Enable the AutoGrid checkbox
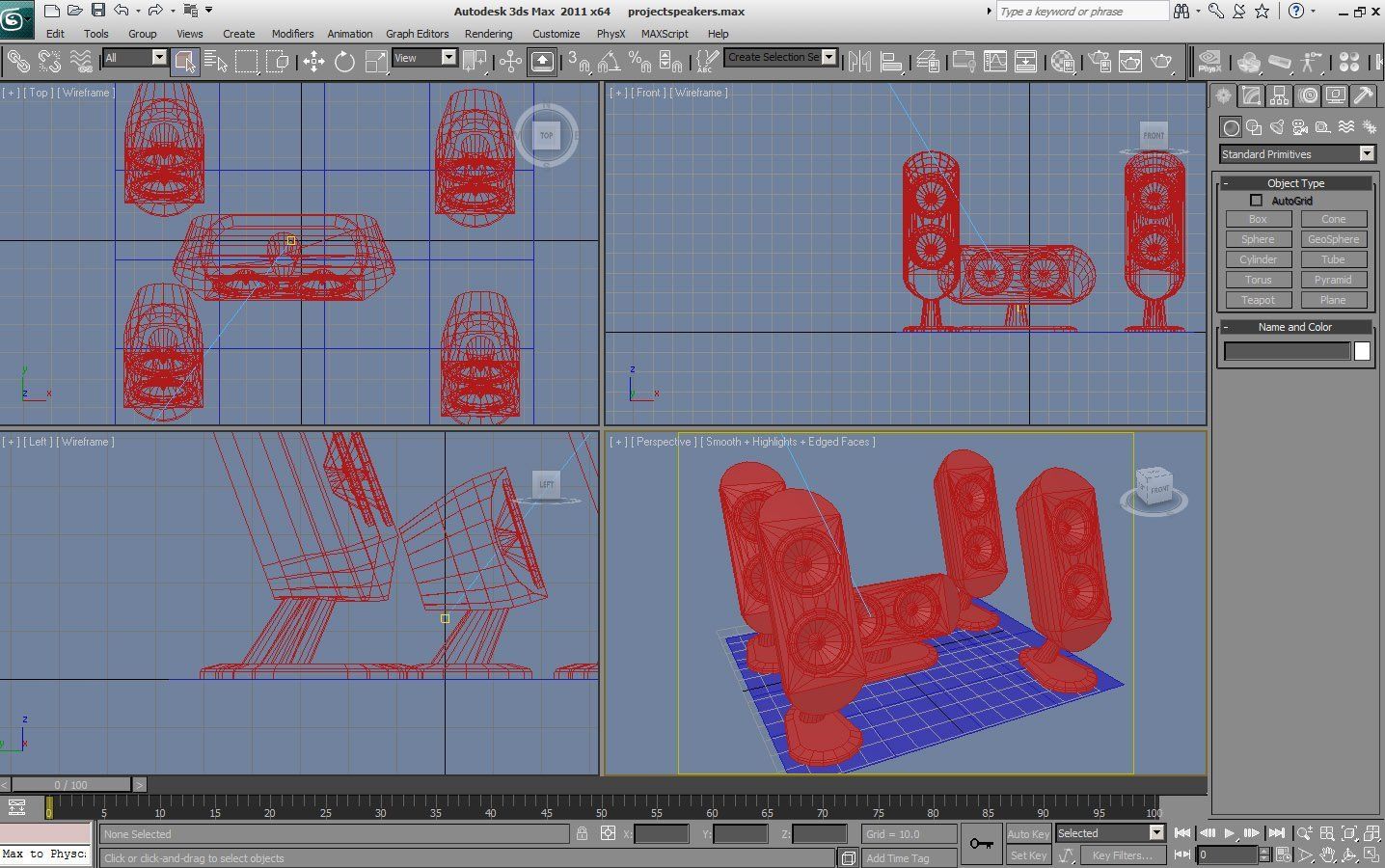1385x868 pixels. click(1256, 201)
